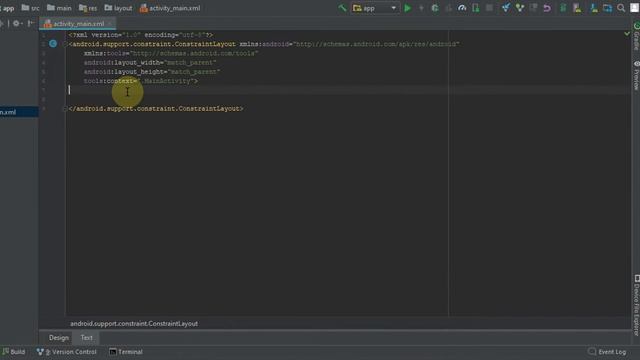Select the .xml file in project tree

click(x=19, y=112)
